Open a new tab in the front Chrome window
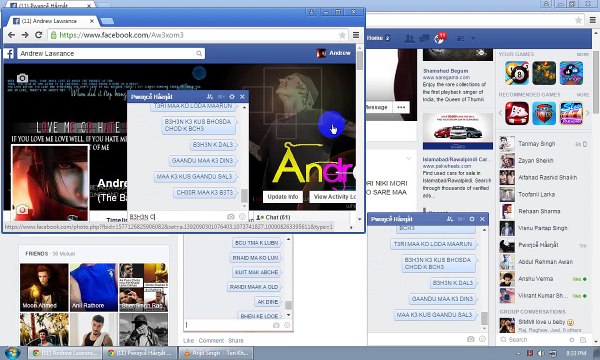The image size is (600, 360). (x=107, y=21)
